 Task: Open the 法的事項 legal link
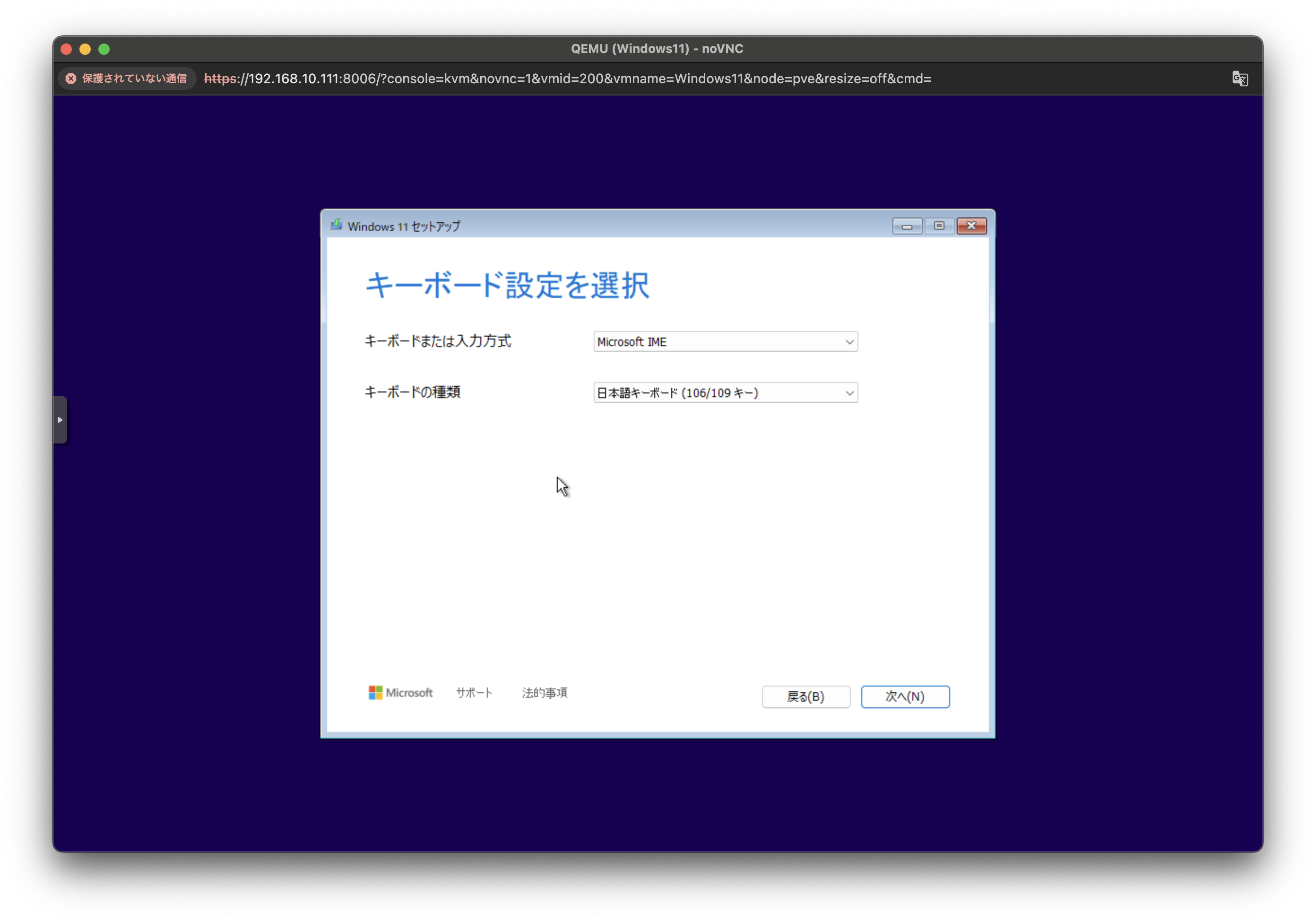click(544, 693)
